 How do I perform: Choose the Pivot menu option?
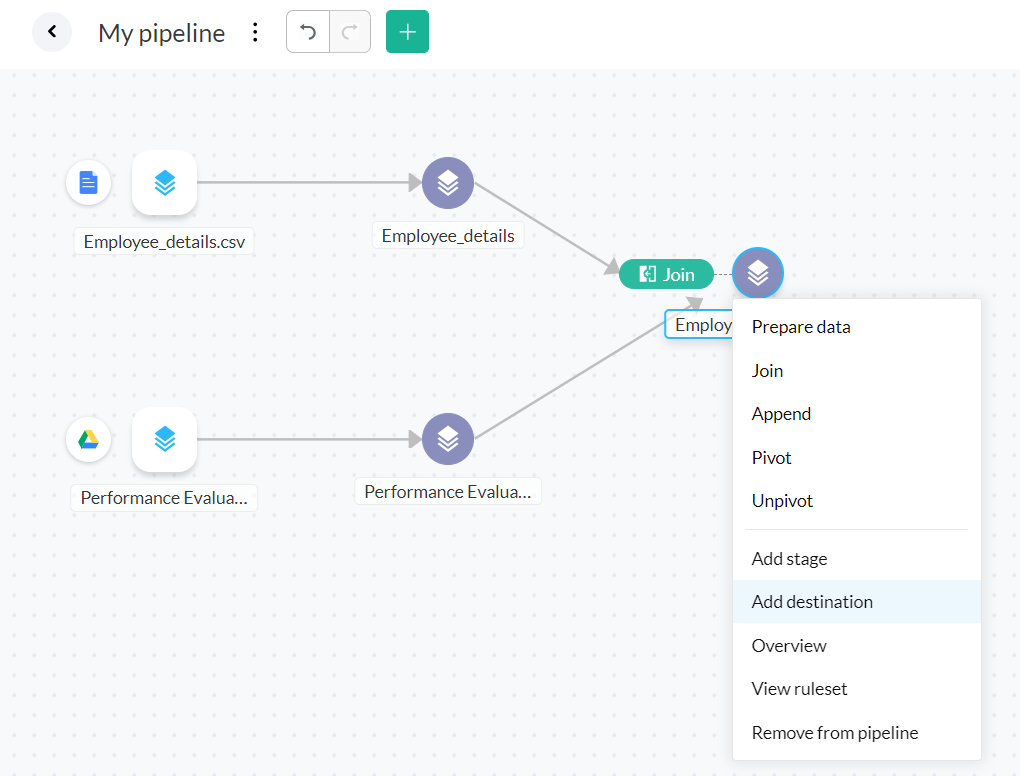[x=771, y=458]
